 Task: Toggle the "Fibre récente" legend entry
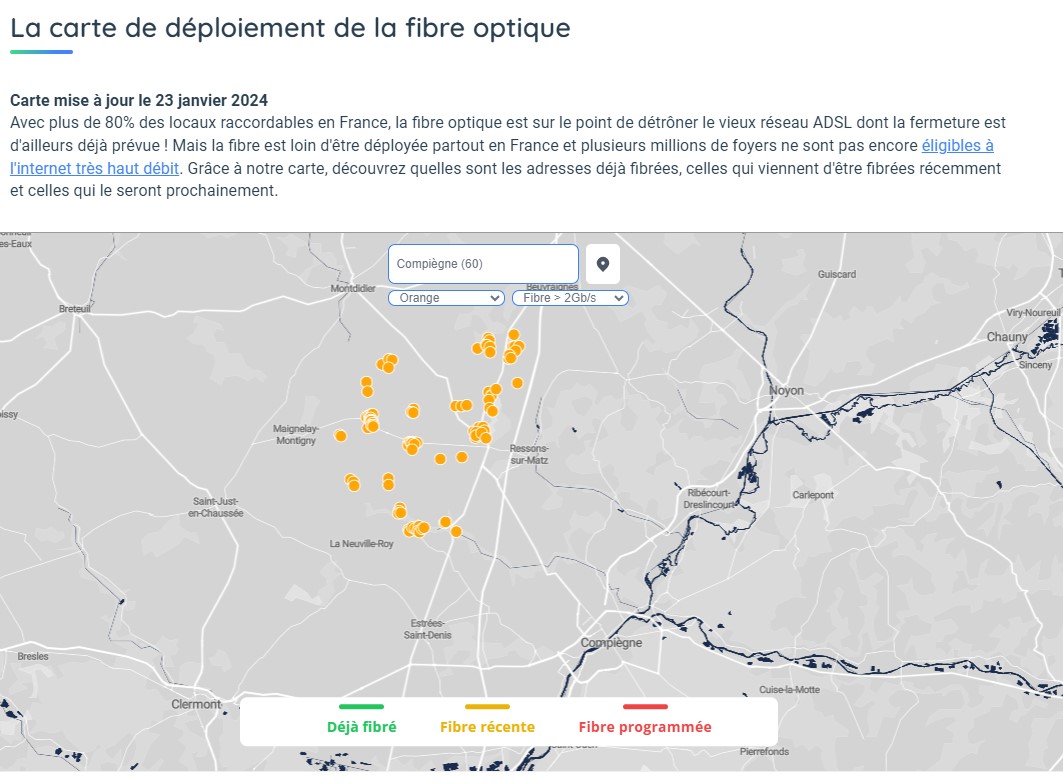[487, 727]
